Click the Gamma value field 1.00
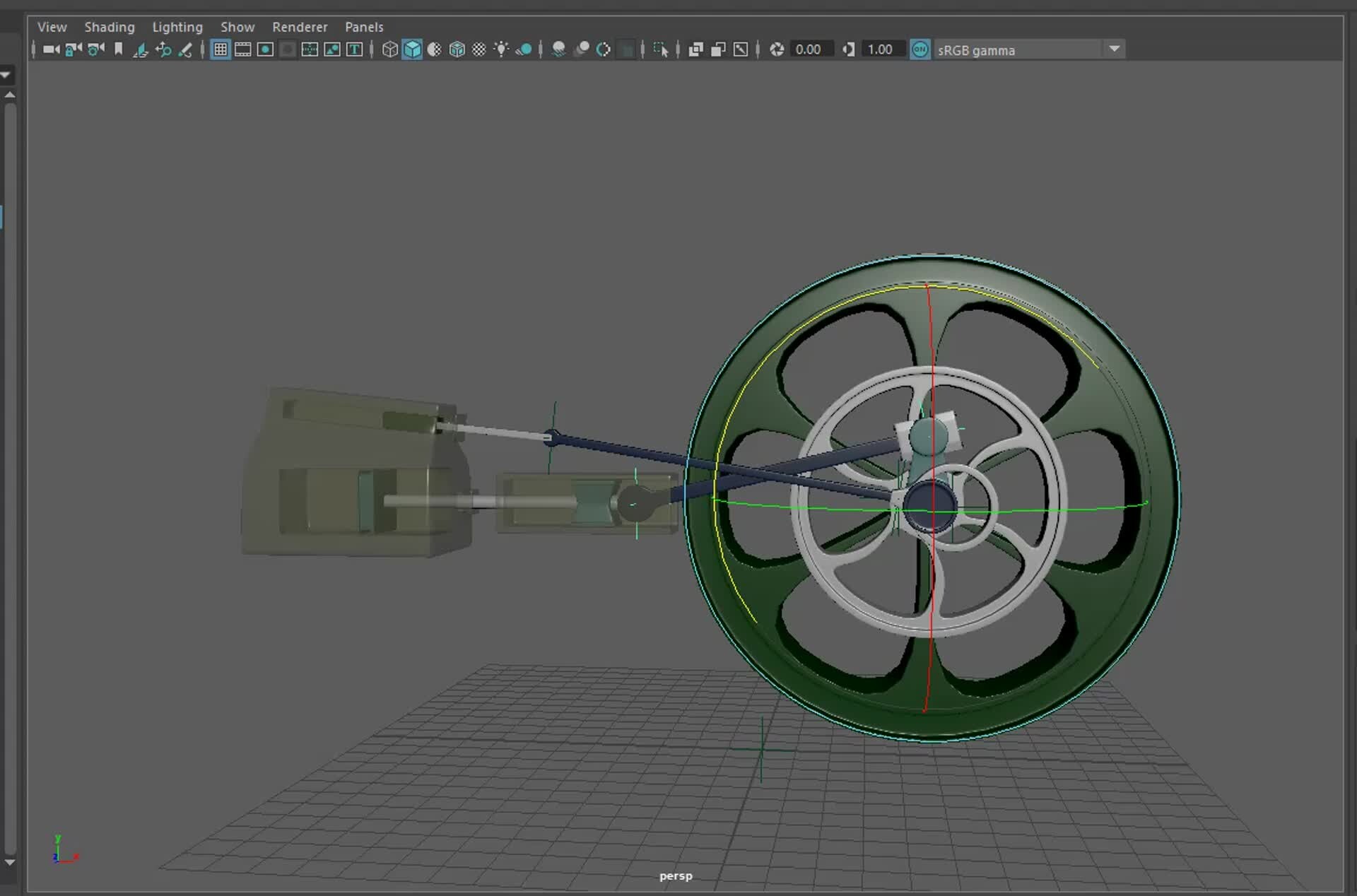This screenshot has height=896, width=1357. (880, 49)
